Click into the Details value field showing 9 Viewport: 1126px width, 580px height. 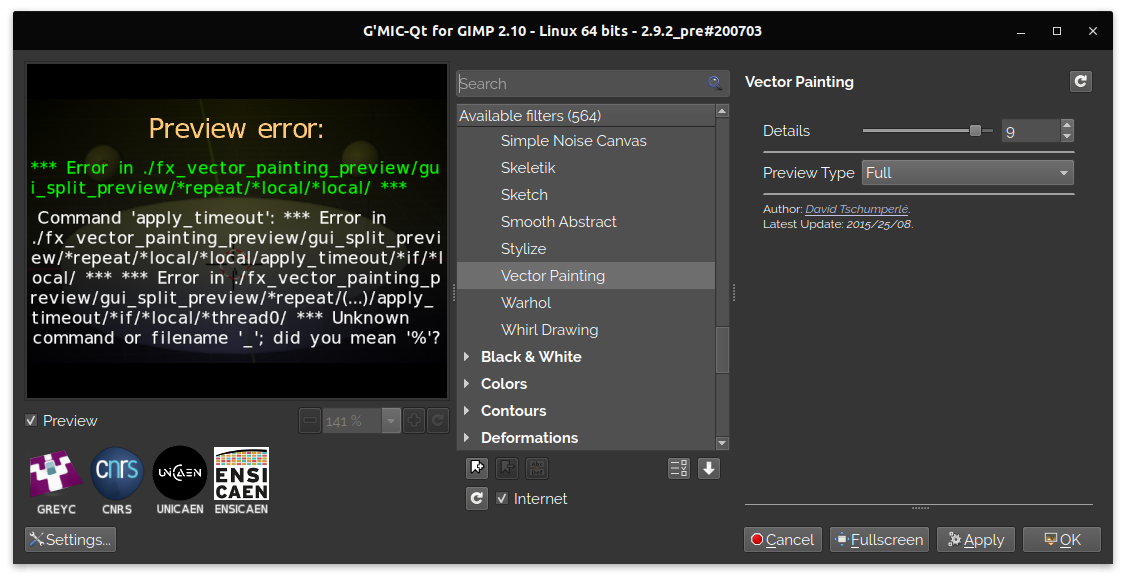point(1031,131)
